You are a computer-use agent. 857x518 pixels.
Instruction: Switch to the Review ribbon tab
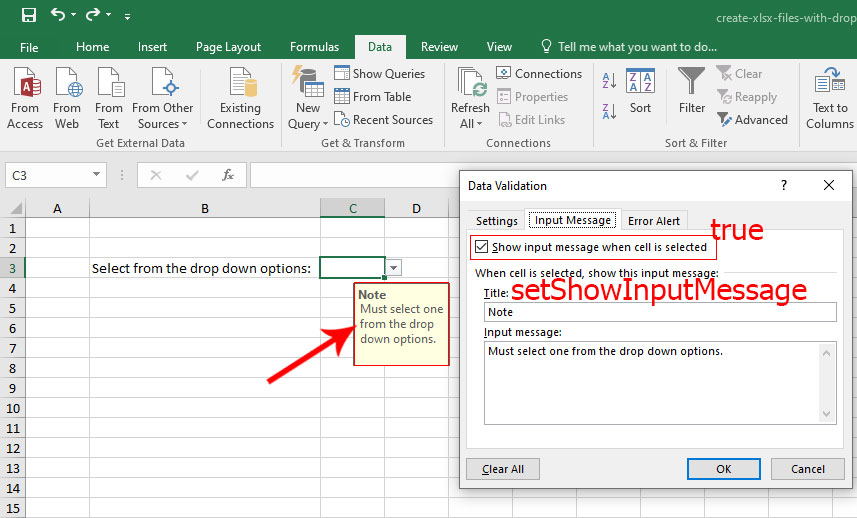coord(439,47)
